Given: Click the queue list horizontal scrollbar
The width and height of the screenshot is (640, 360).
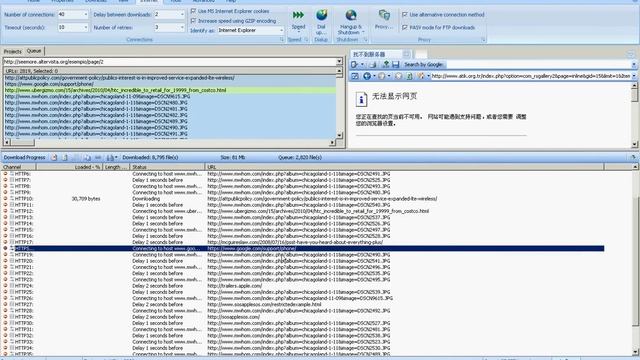Looking at the screenshot, I should (169, 142).
